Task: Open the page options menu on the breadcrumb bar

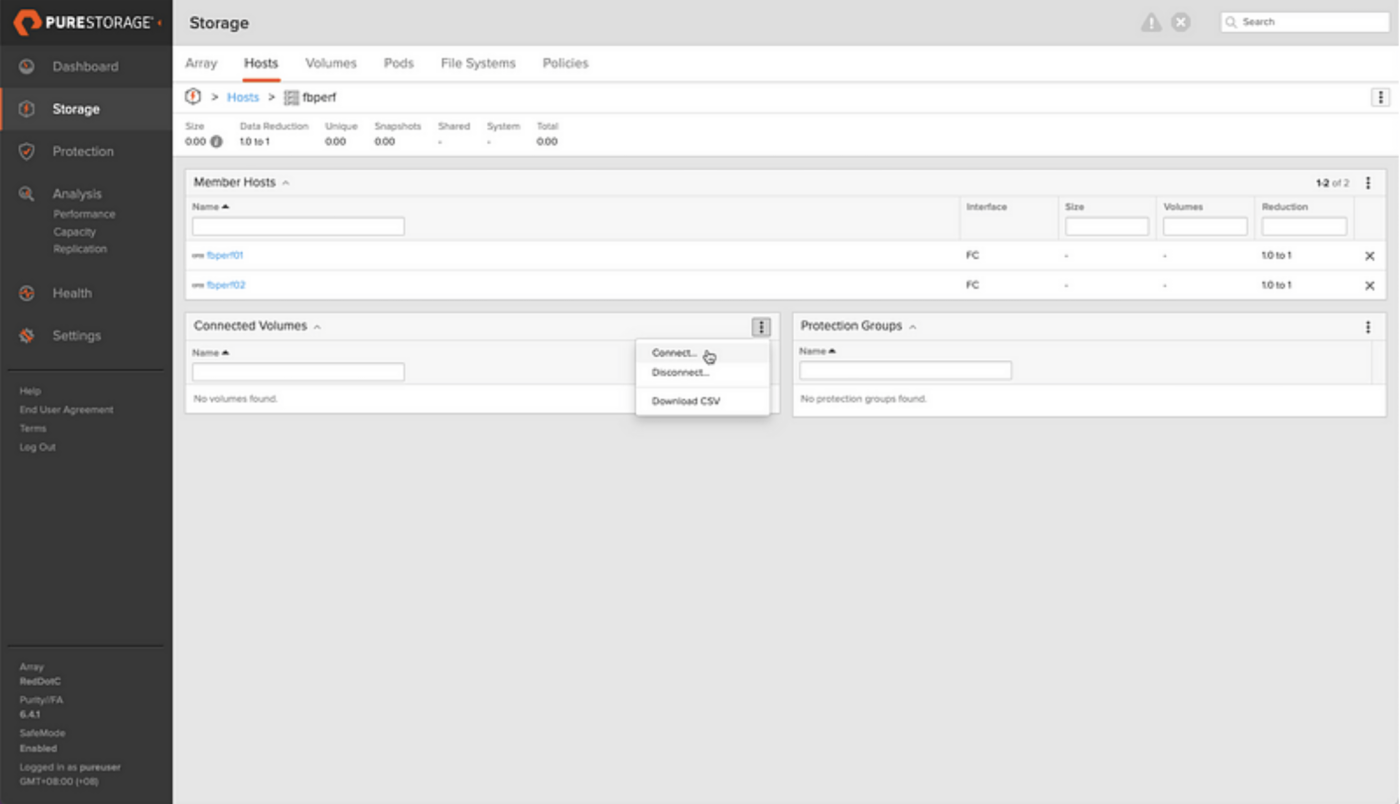Action: (x=1380, y=97)
